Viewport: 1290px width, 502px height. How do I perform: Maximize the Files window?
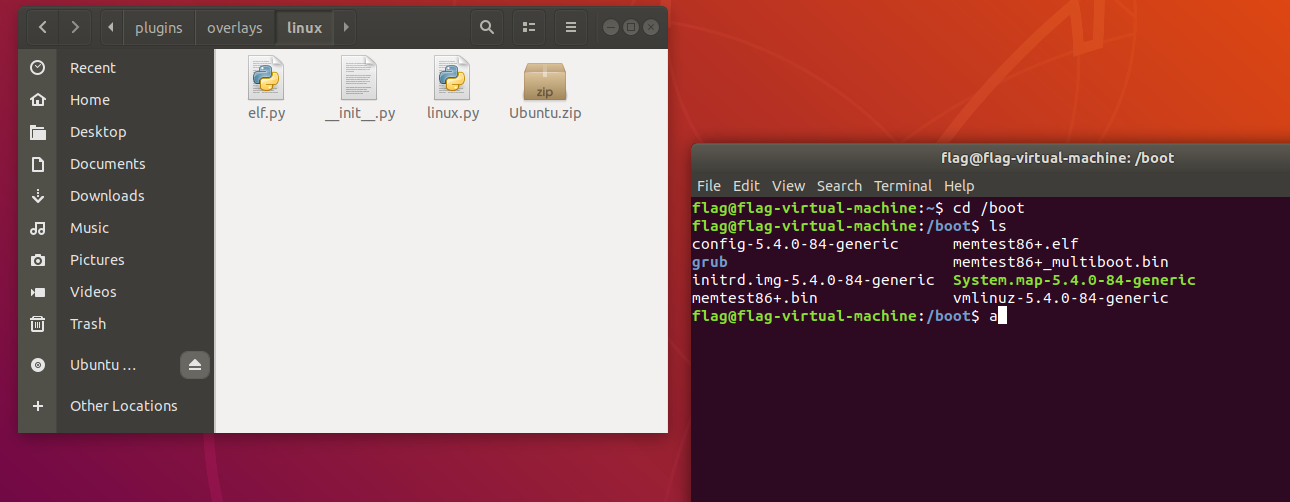click(630, 28)
